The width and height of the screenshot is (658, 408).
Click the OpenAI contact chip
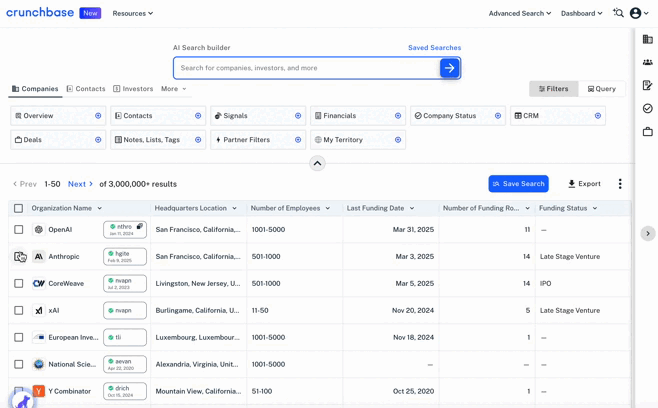pyautogui.click(x=125, y=230)
